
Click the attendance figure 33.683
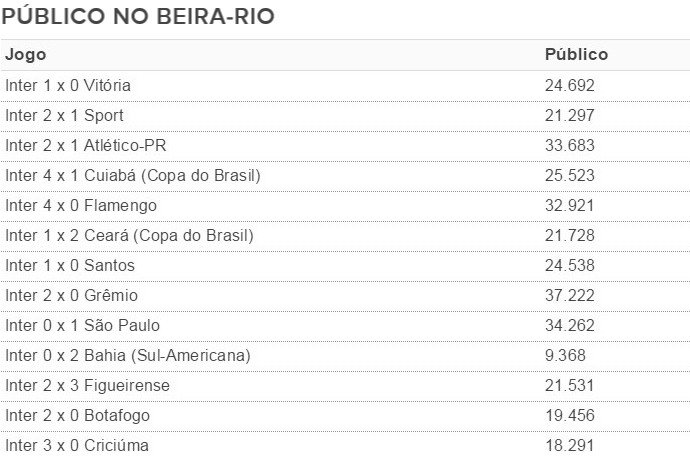click(570, 145)
